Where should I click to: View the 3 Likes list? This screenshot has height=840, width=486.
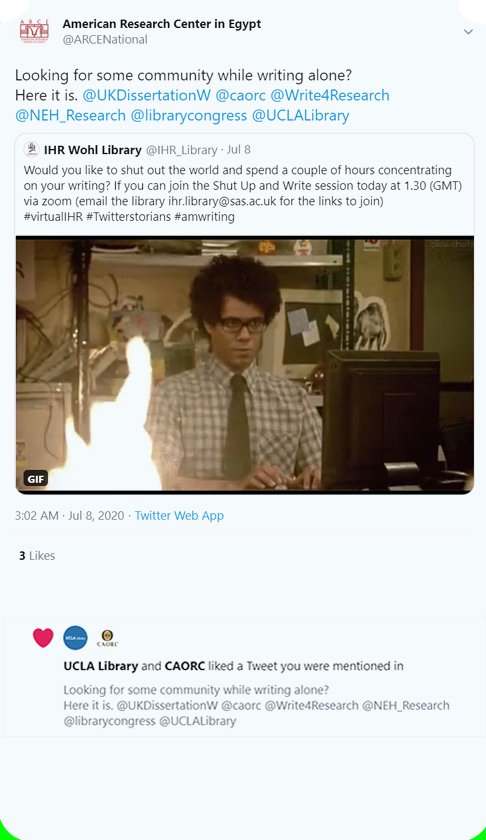(x=37, y=556)
